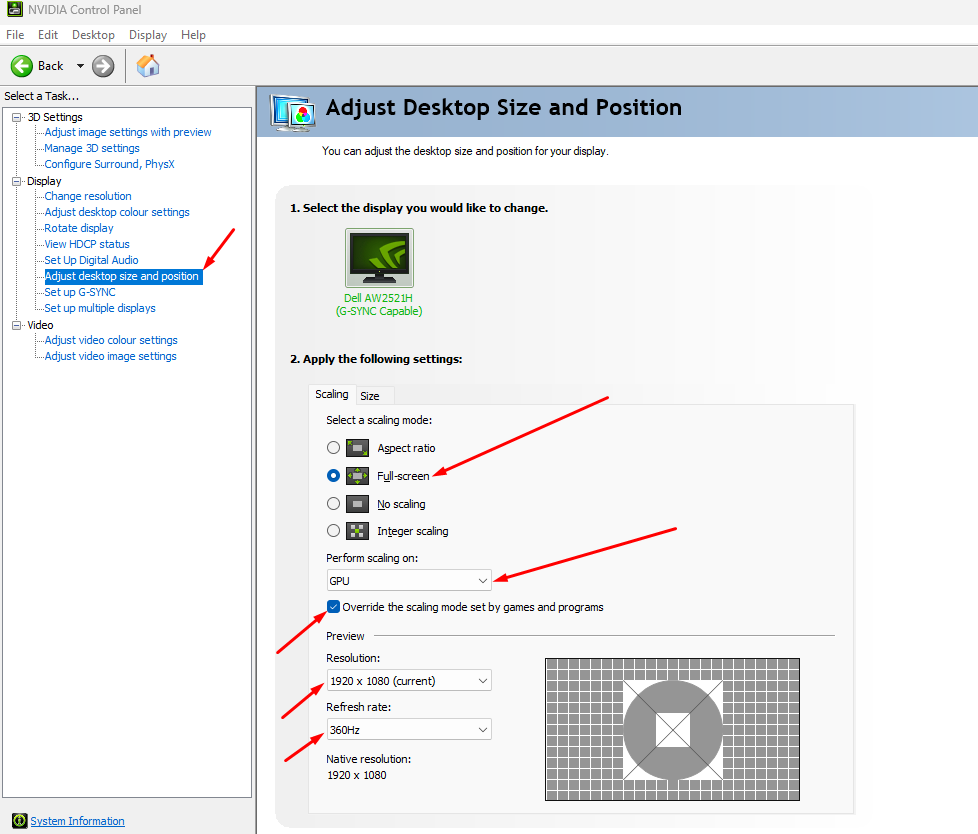978x834 pixels.
Task: Click the scaling preview test pattern
Action: (x=672, y=729)
